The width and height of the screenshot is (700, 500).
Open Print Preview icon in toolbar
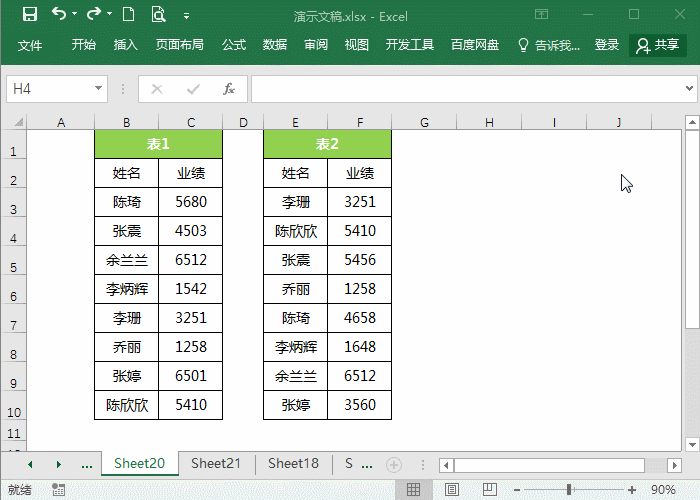coord(158,14)
